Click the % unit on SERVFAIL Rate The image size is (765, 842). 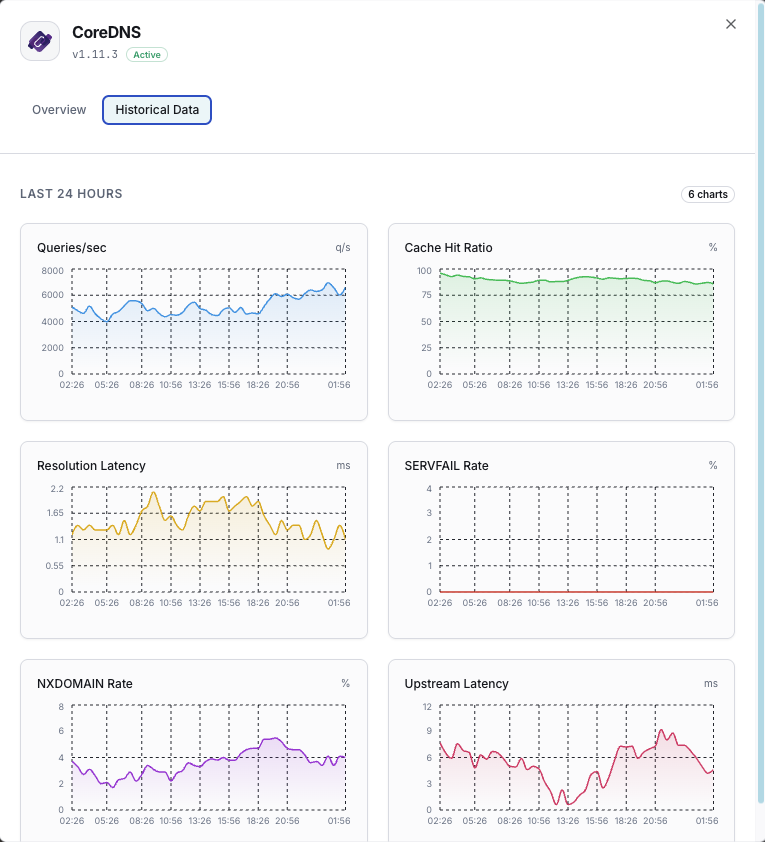(x=712, y=466)
